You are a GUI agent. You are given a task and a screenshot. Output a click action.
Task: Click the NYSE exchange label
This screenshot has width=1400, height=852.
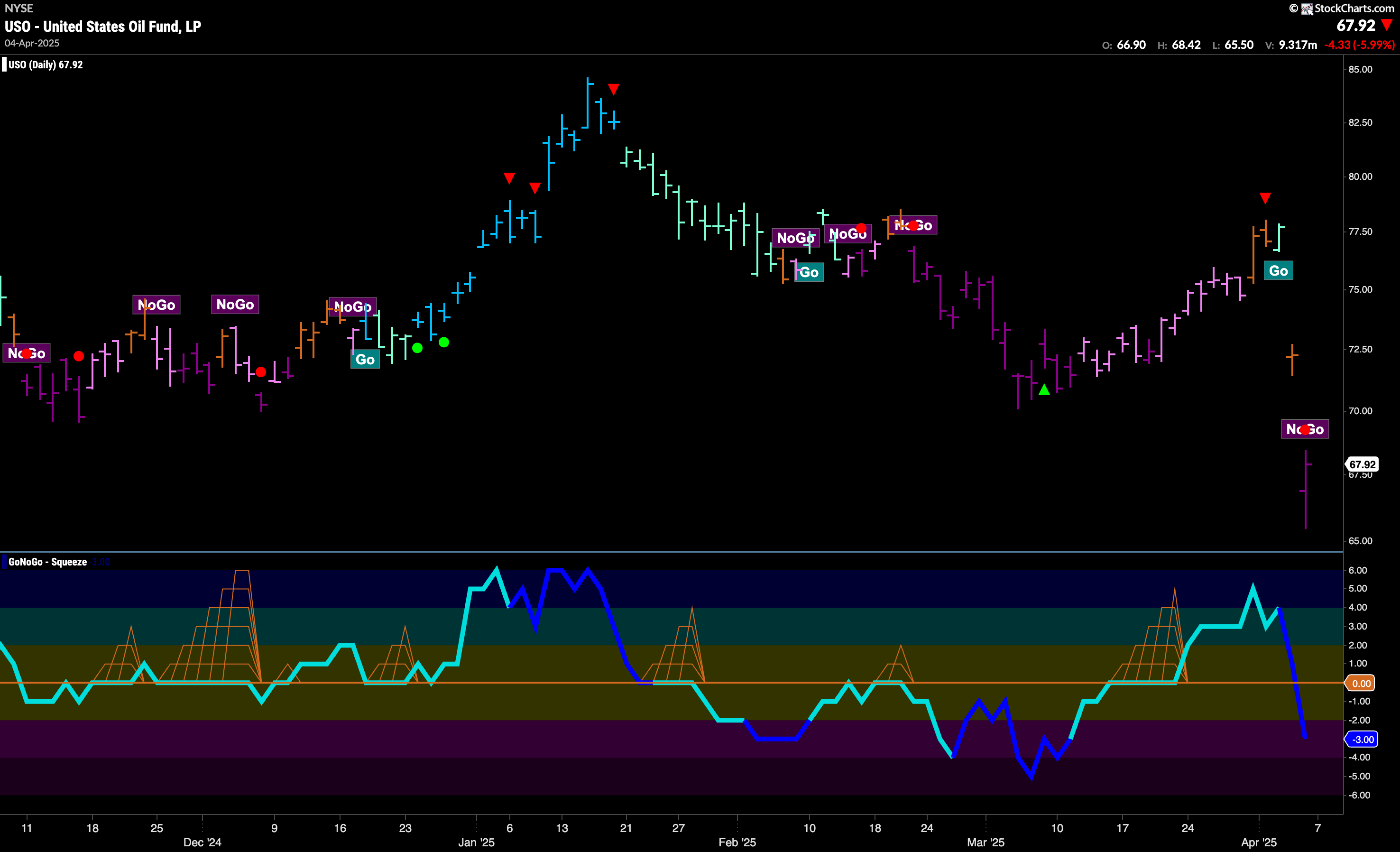pyautogui.click(x=19, y=8)
